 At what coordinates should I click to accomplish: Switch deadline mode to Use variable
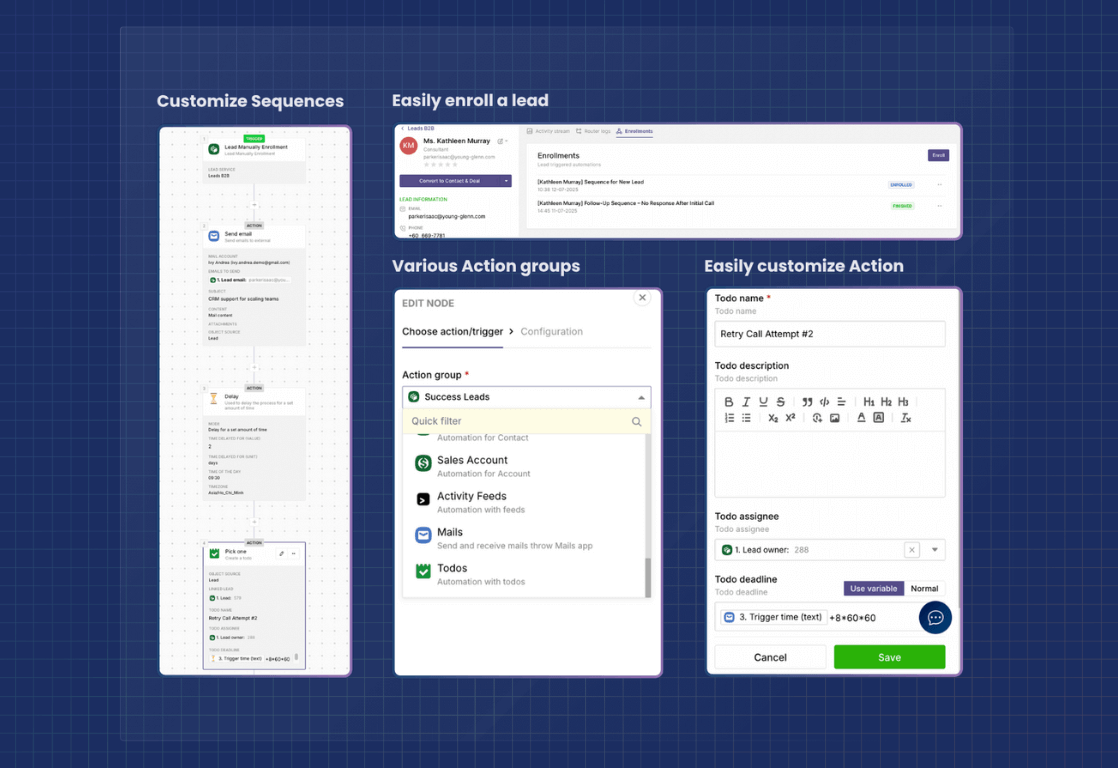point(872,589)
